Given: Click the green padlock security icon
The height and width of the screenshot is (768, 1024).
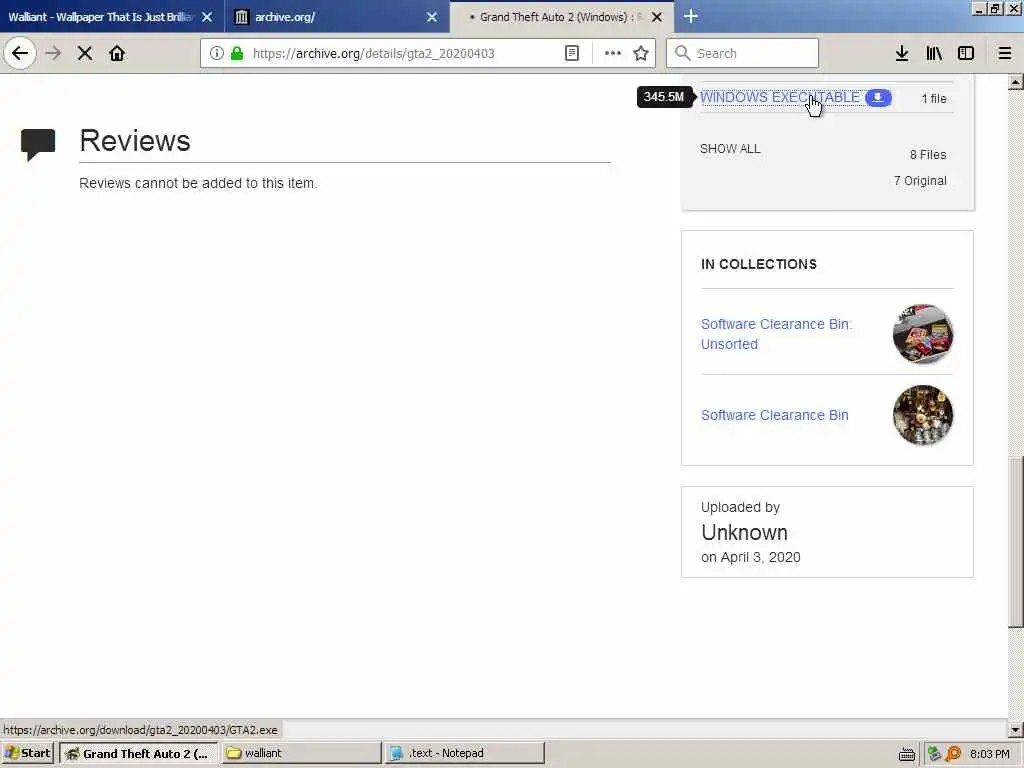Looking at the screenshot, I should 237,53.
